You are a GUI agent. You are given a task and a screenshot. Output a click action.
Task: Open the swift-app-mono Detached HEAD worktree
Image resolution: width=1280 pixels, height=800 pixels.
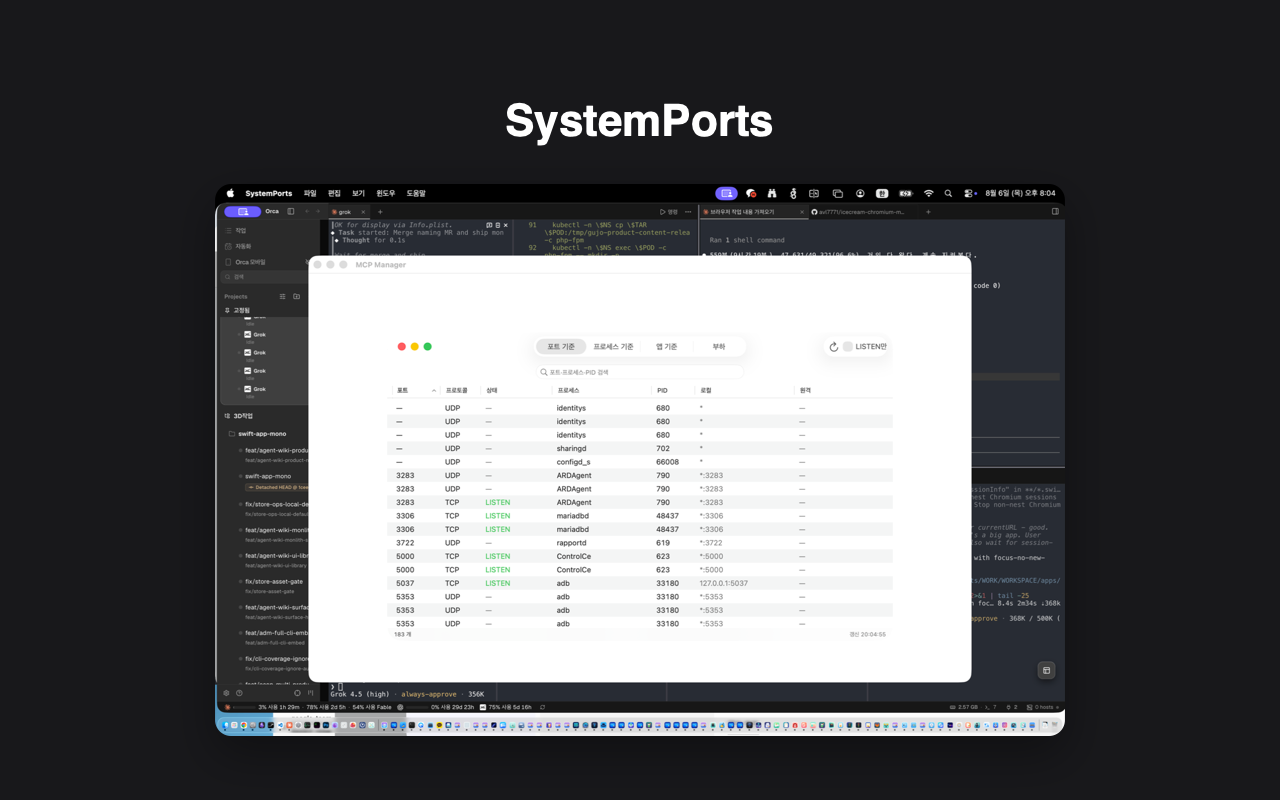click(273, 481)
